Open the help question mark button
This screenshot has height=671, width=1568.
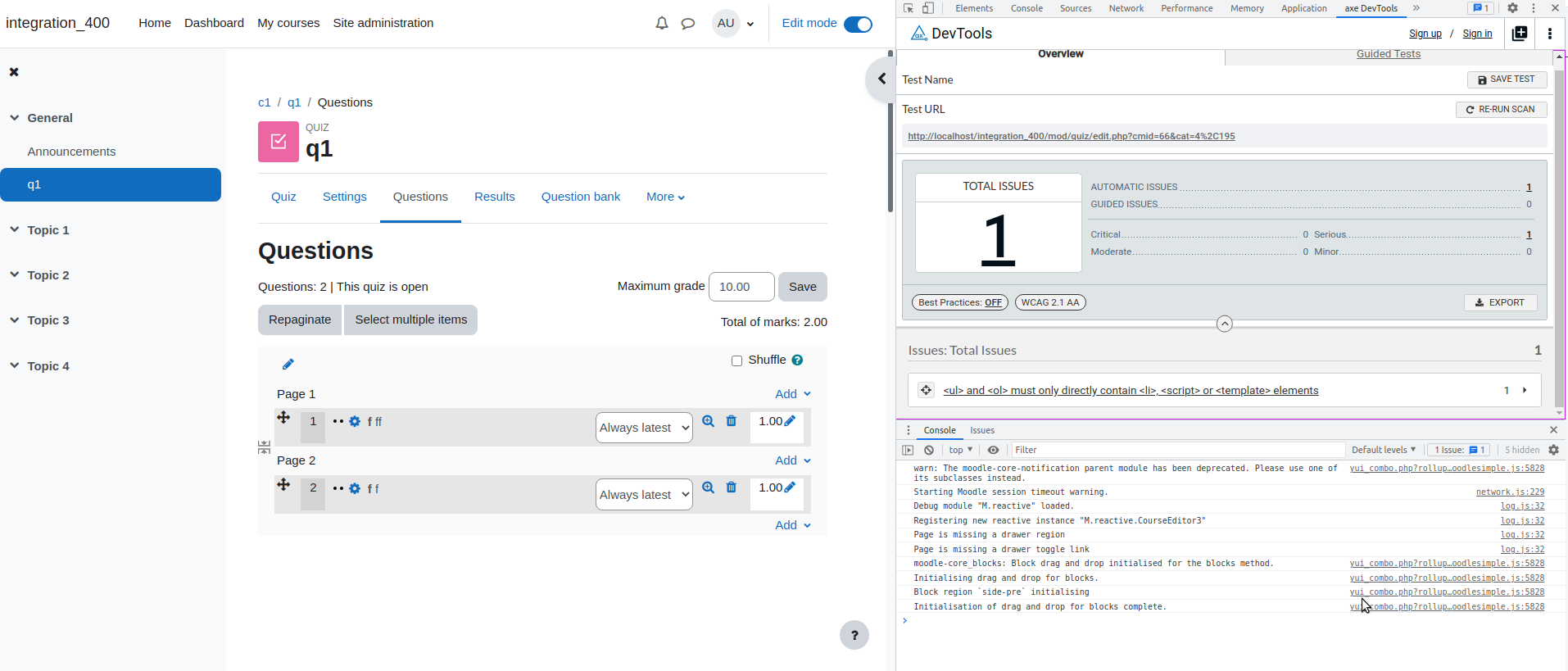[854, 635]
